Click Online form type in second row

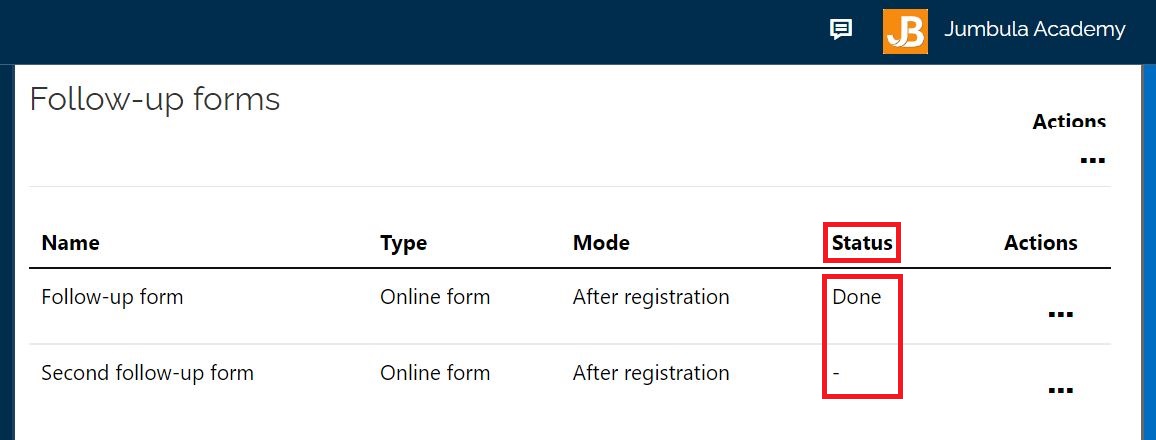(435, 373)
